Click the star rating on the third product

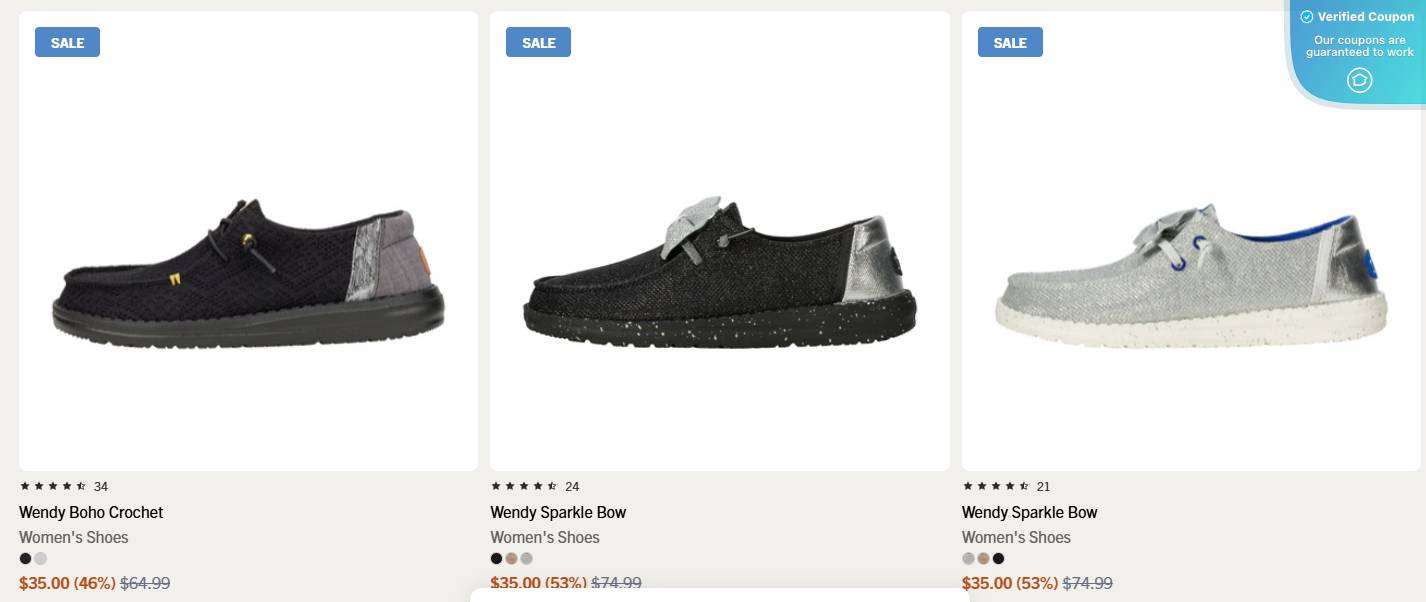click(x=994, y=486)
